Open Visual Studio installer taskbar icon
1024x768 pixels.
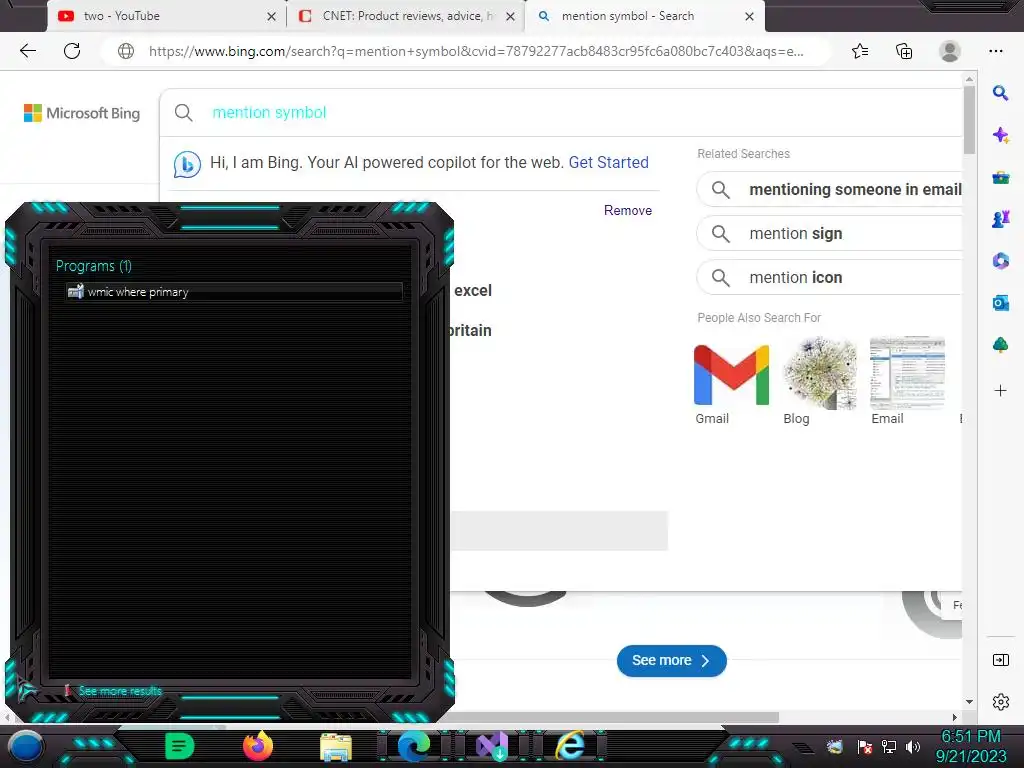[x=492, y=746]
